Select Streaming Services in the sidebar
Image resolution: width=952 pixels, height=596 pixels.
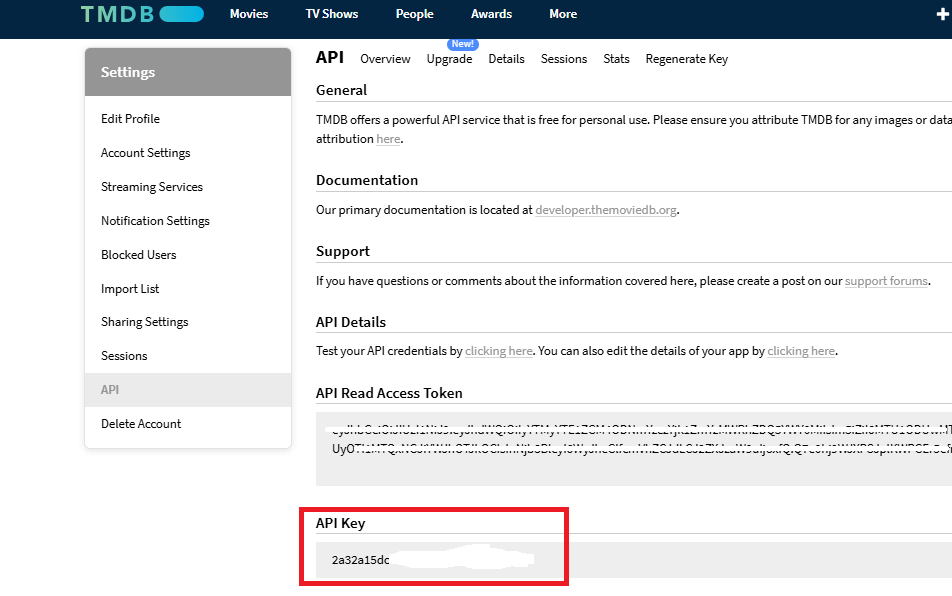pos(152,186)
